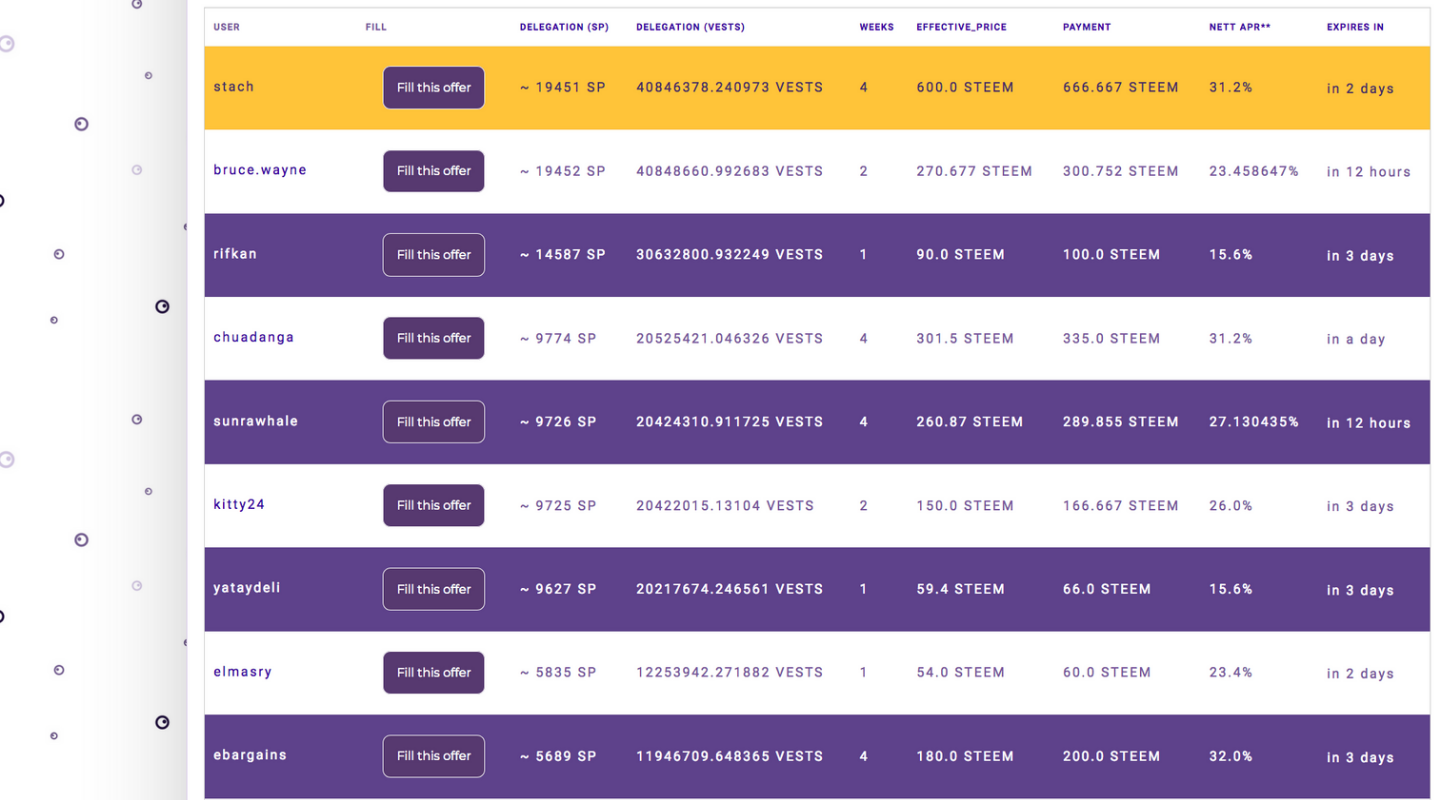Open the profile of user bruce.wayne
Image resolution: width=1442 pixels, height=800 pixels.
pos(260,170)
